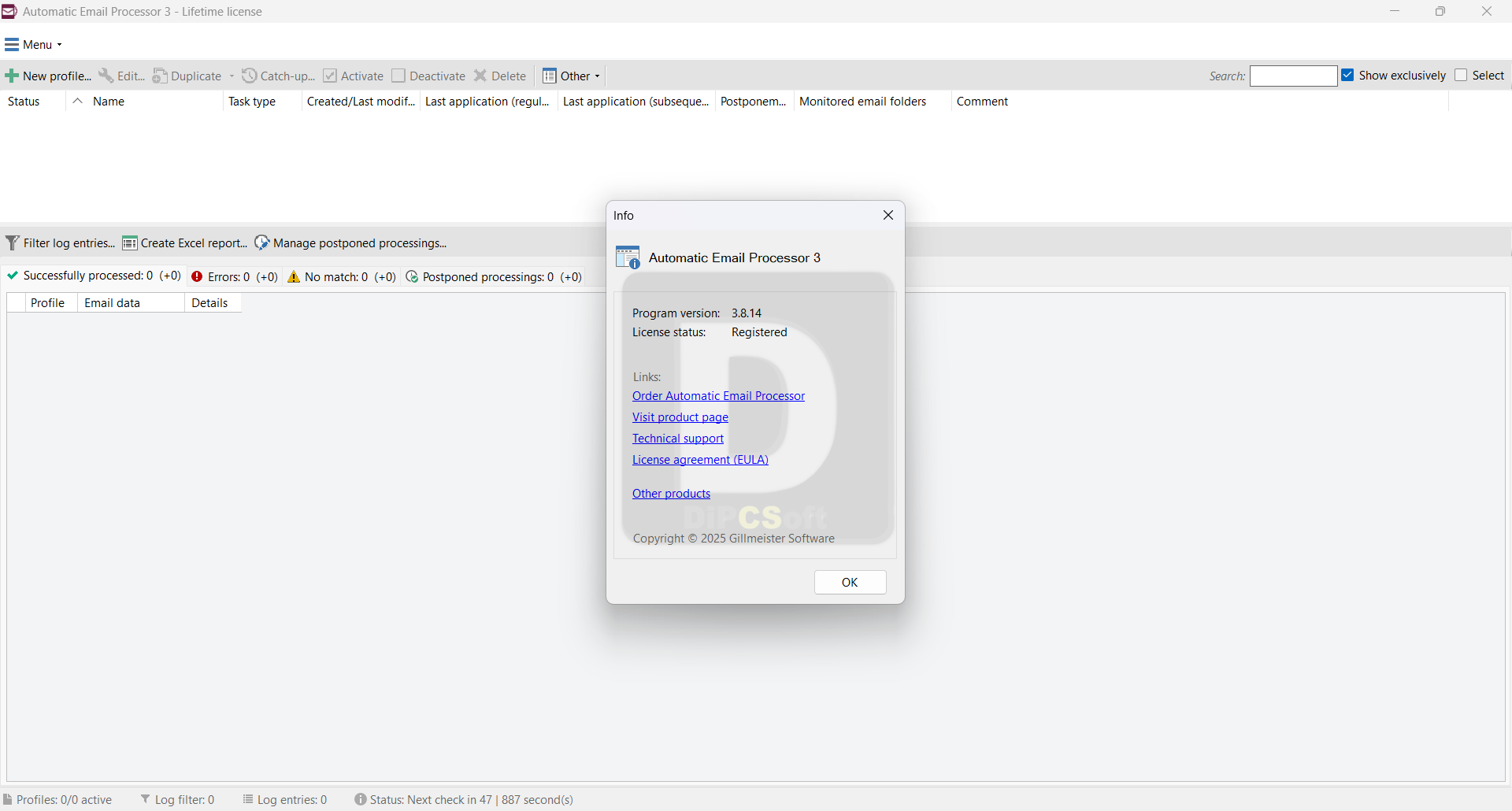Open the License agreement (EULA) link
Viewport: 1512px width, 811px height.
click(700, 460)
